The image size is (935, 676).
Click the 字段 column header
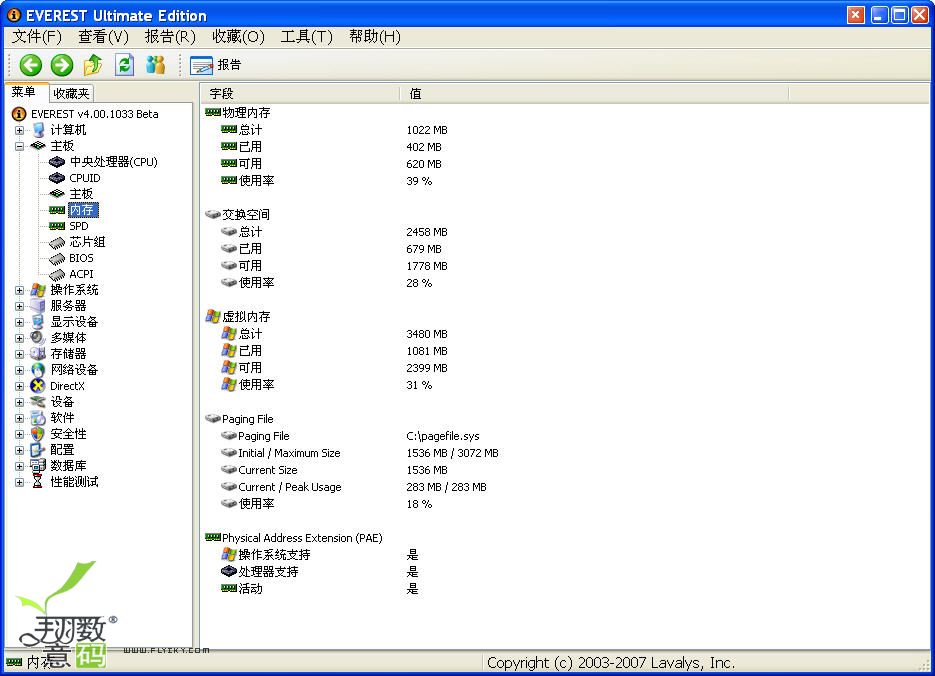(301, 94)
